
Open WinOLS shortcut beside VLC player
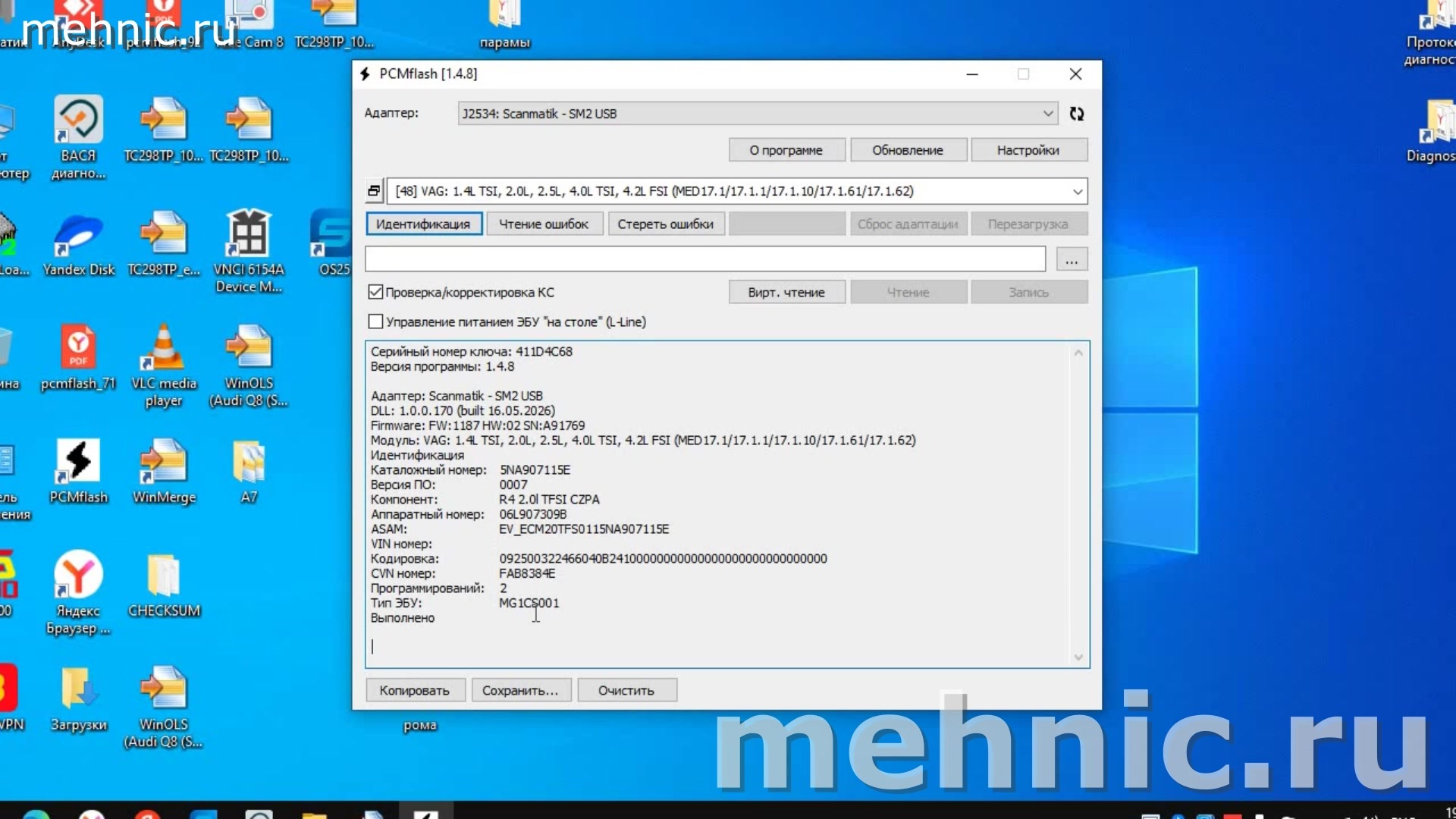coord(249,366)
